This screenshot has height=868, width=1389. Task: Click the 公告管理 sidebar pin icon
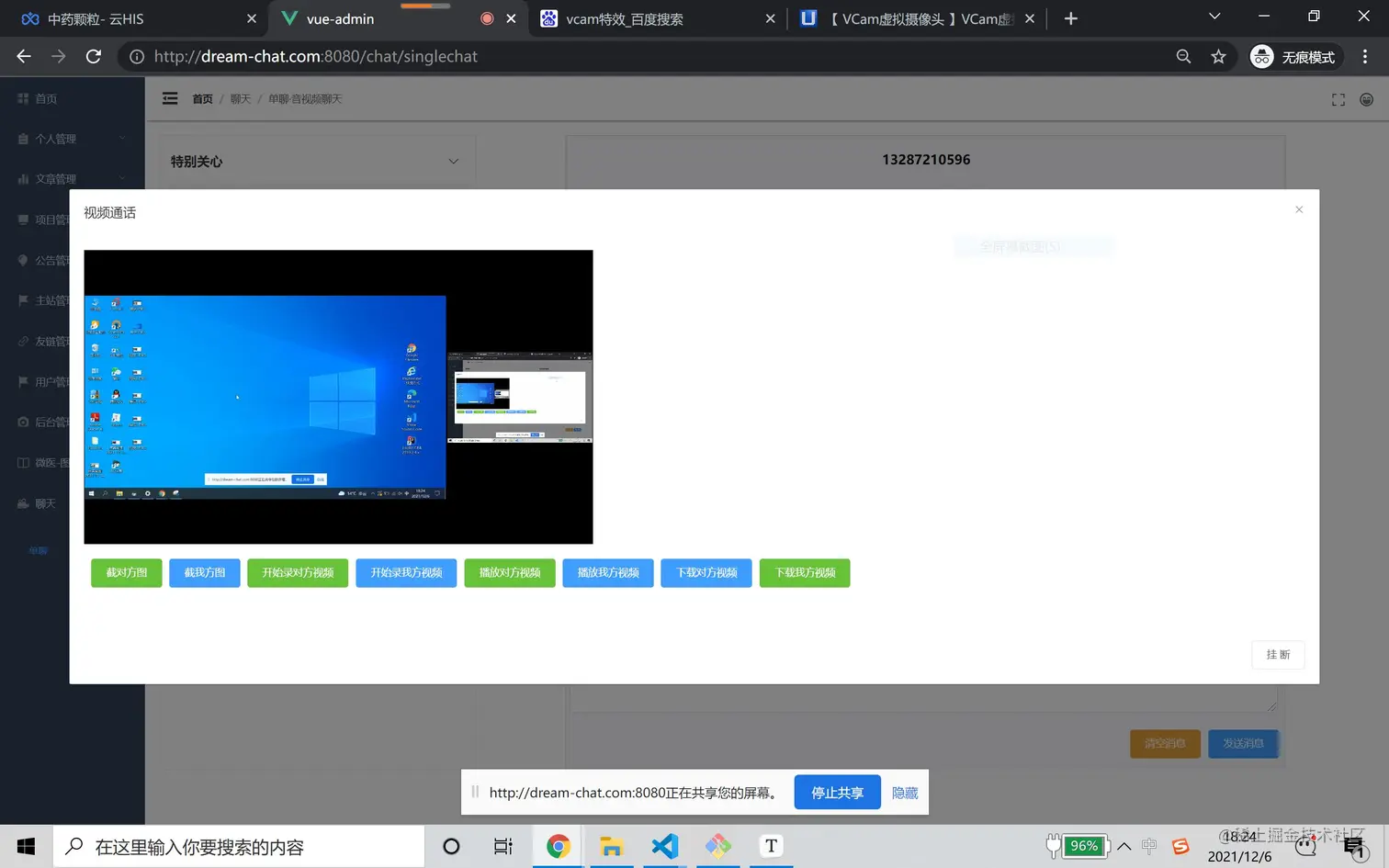click(23, 260)
